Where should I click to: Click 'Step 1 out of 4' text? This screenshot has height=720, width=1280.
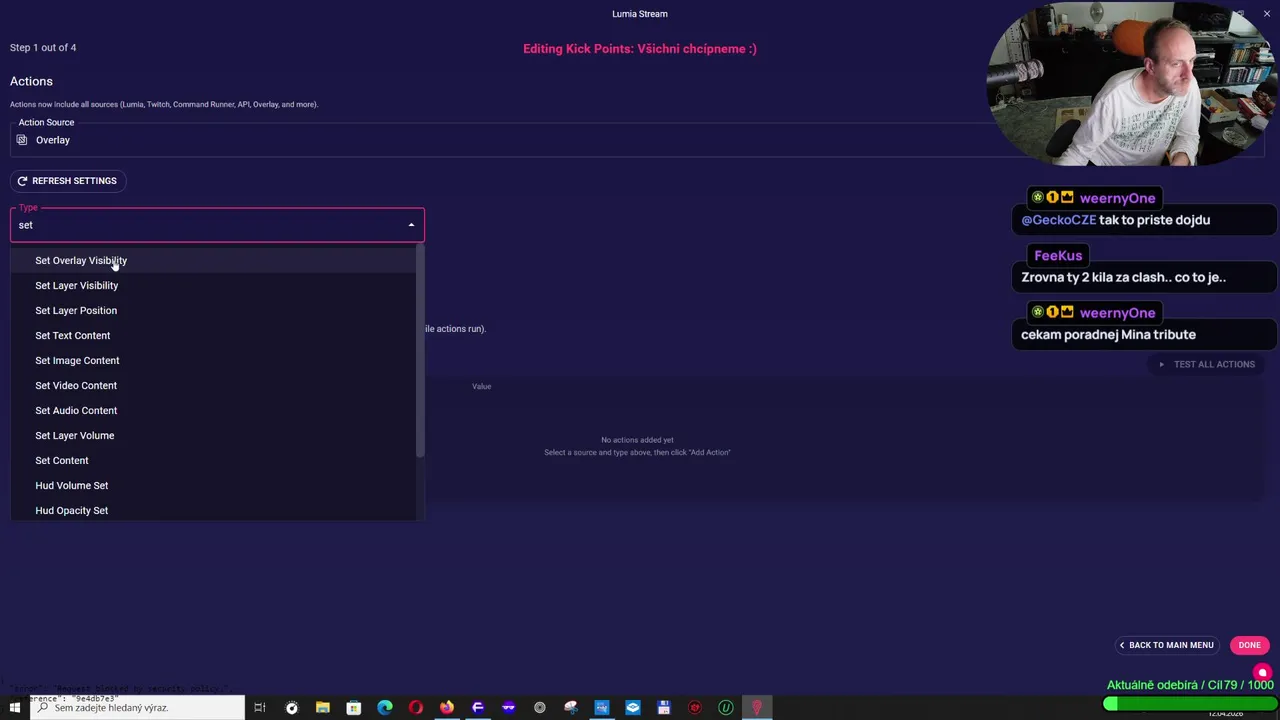43,48
